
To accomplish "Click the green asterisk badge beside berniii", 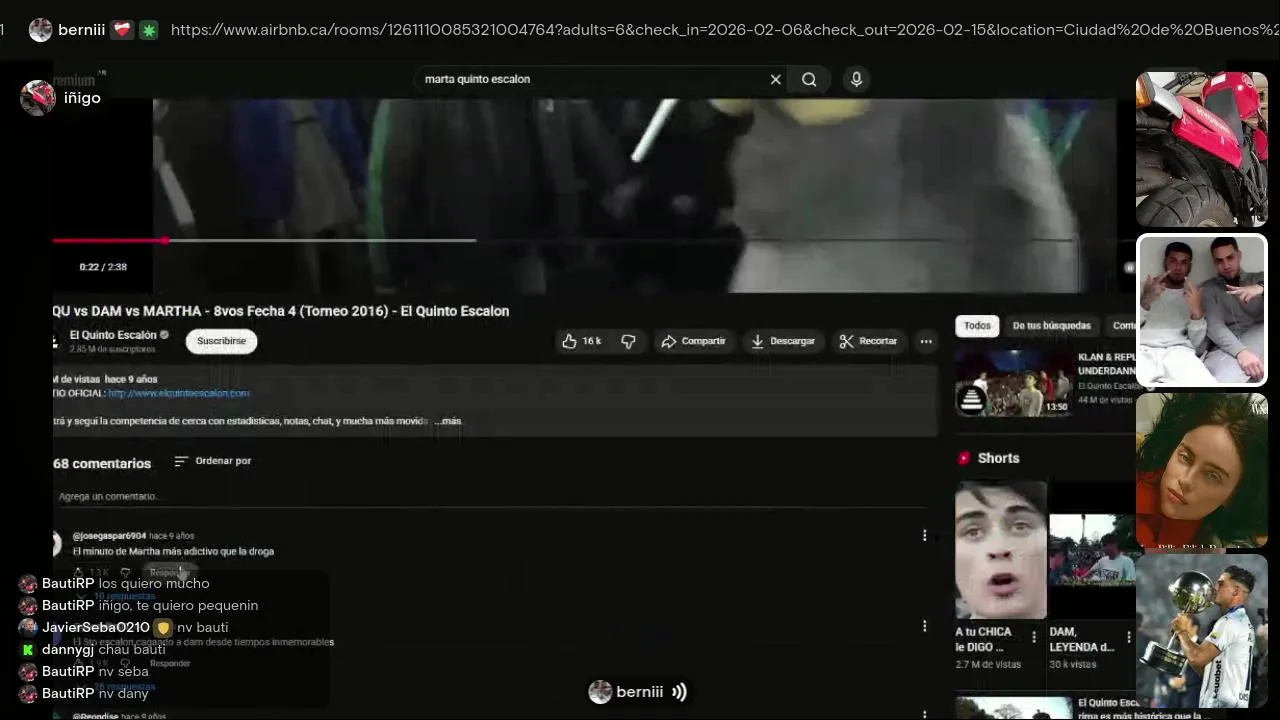I will pos(148,30).
